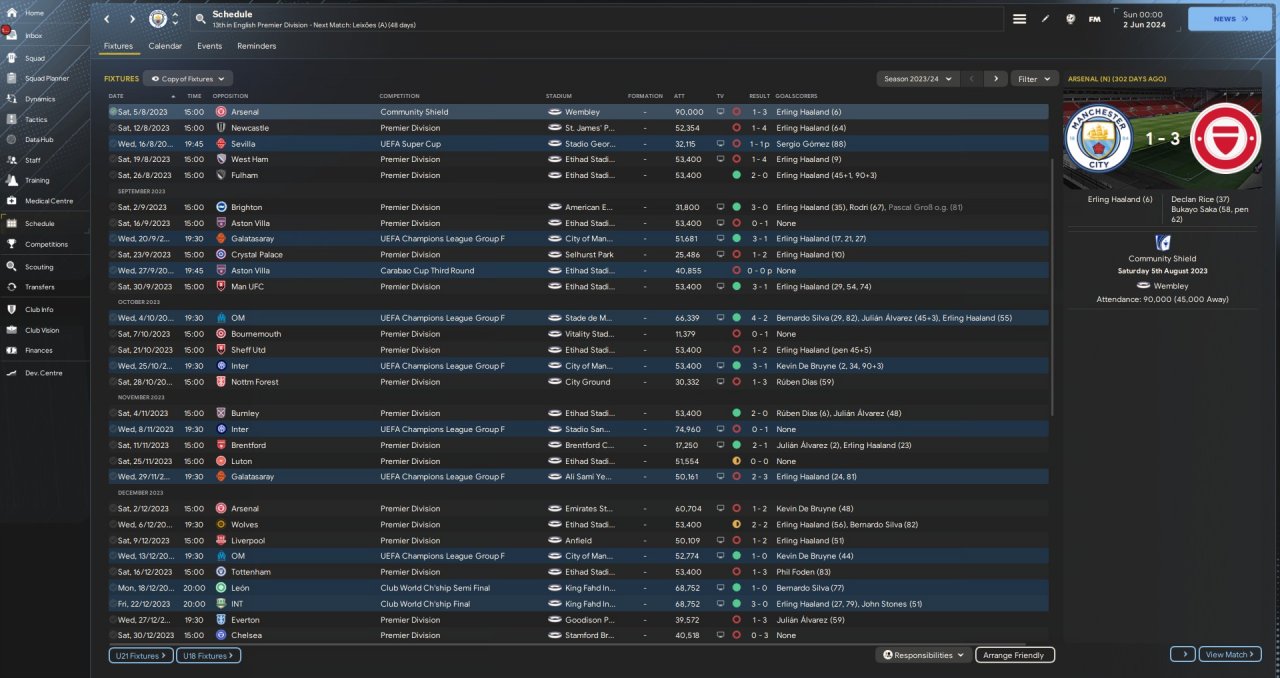Toggle the row selector for Sat, 4/11/2023 Burnley
Viewport: 1280px width, 678px height.
click(113, 413)
